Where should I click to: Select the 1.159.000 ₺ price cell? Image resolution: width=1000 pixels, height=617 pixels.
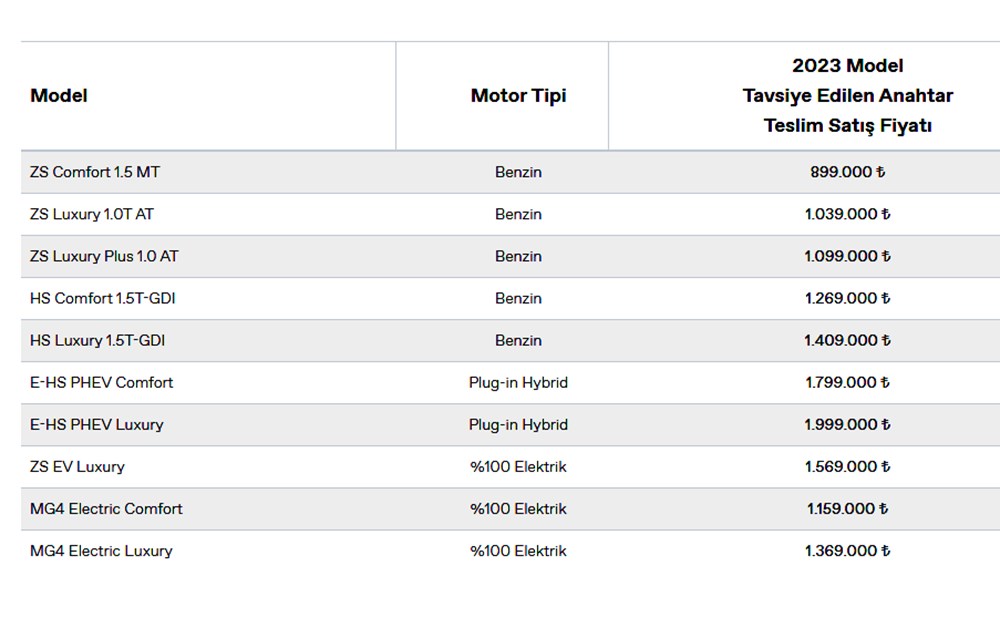click(847, 508)
